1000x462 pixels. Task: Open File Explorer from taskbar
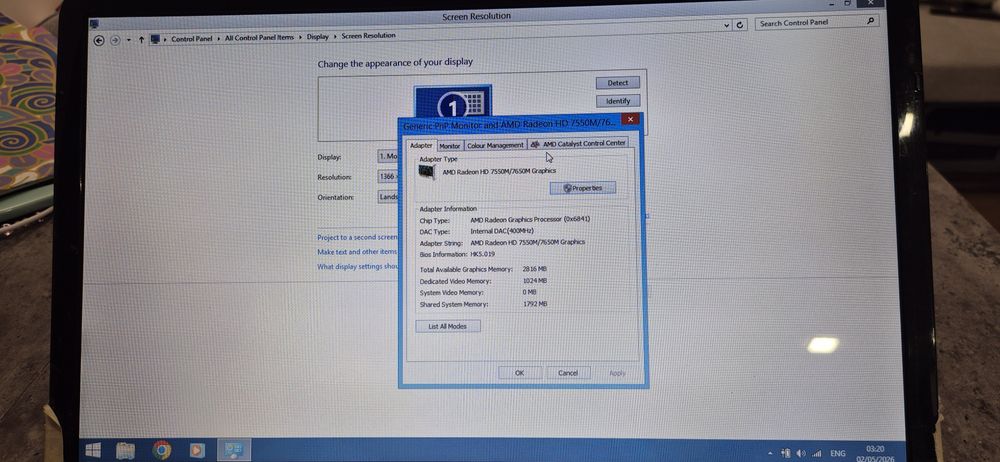[x=125, y=451]
